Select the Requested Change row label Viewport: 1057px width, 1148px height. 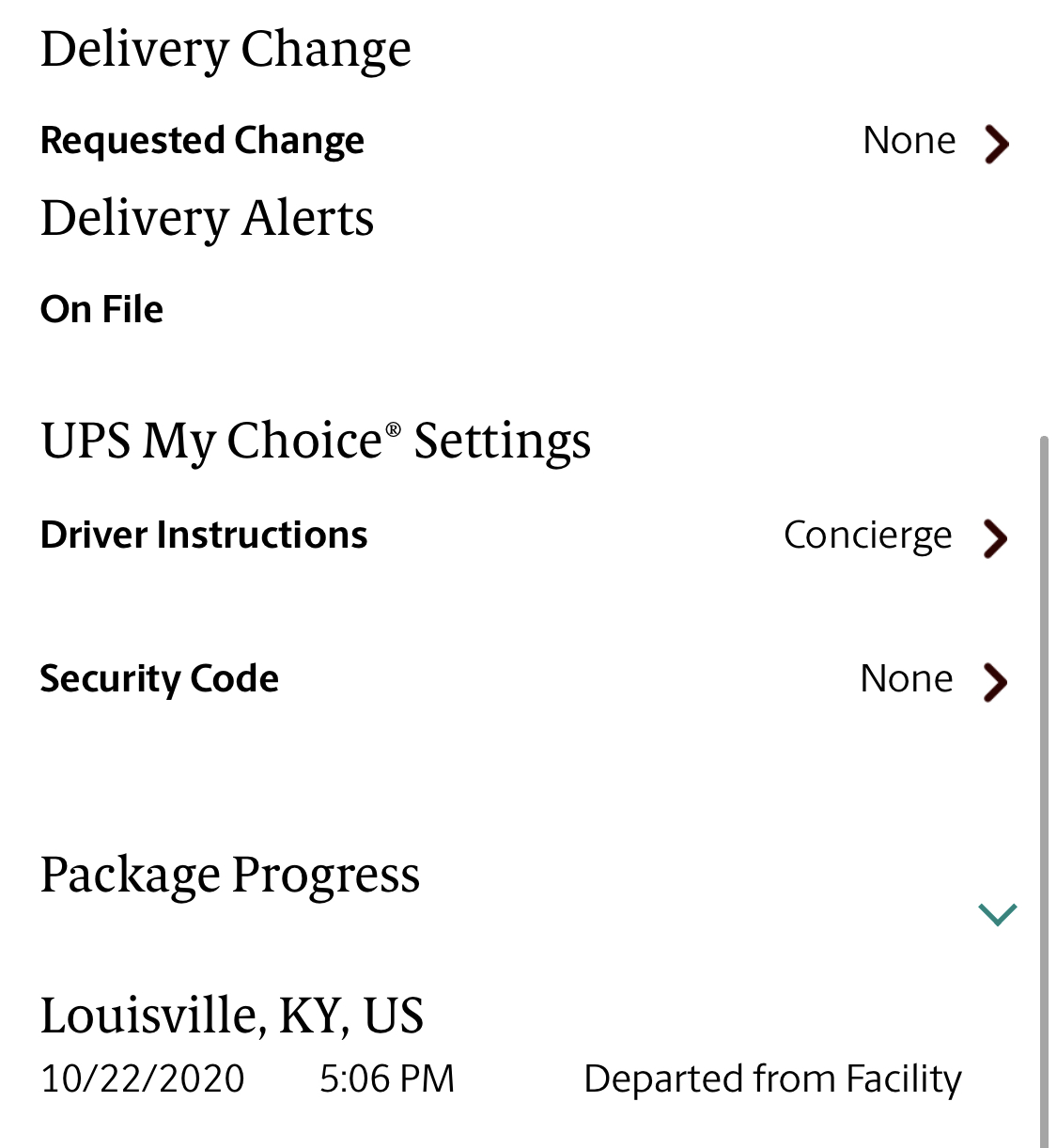(202, 141)
